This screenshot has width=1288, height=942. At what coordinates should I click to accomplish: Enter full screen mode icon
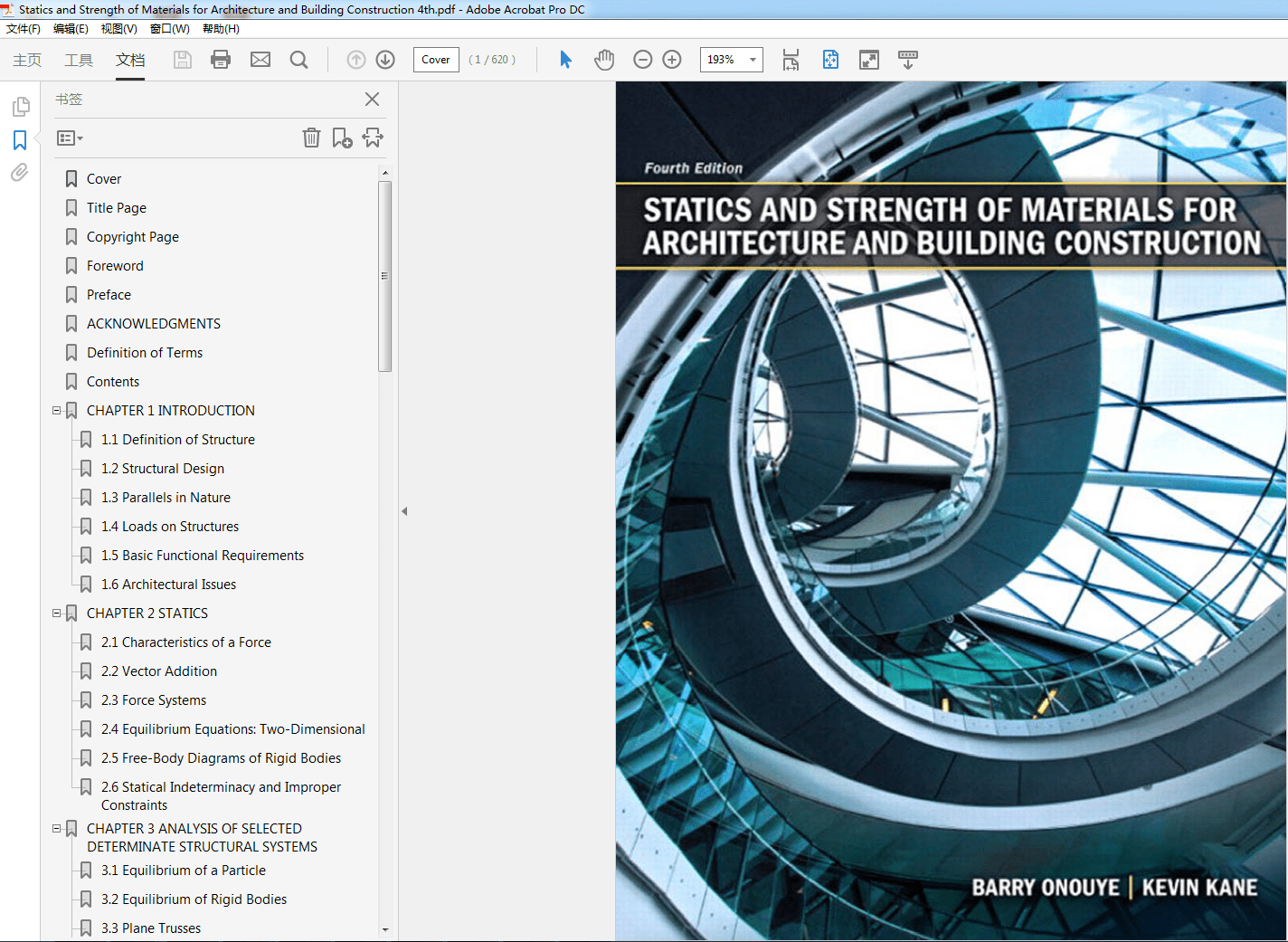(x=869, y=60)
